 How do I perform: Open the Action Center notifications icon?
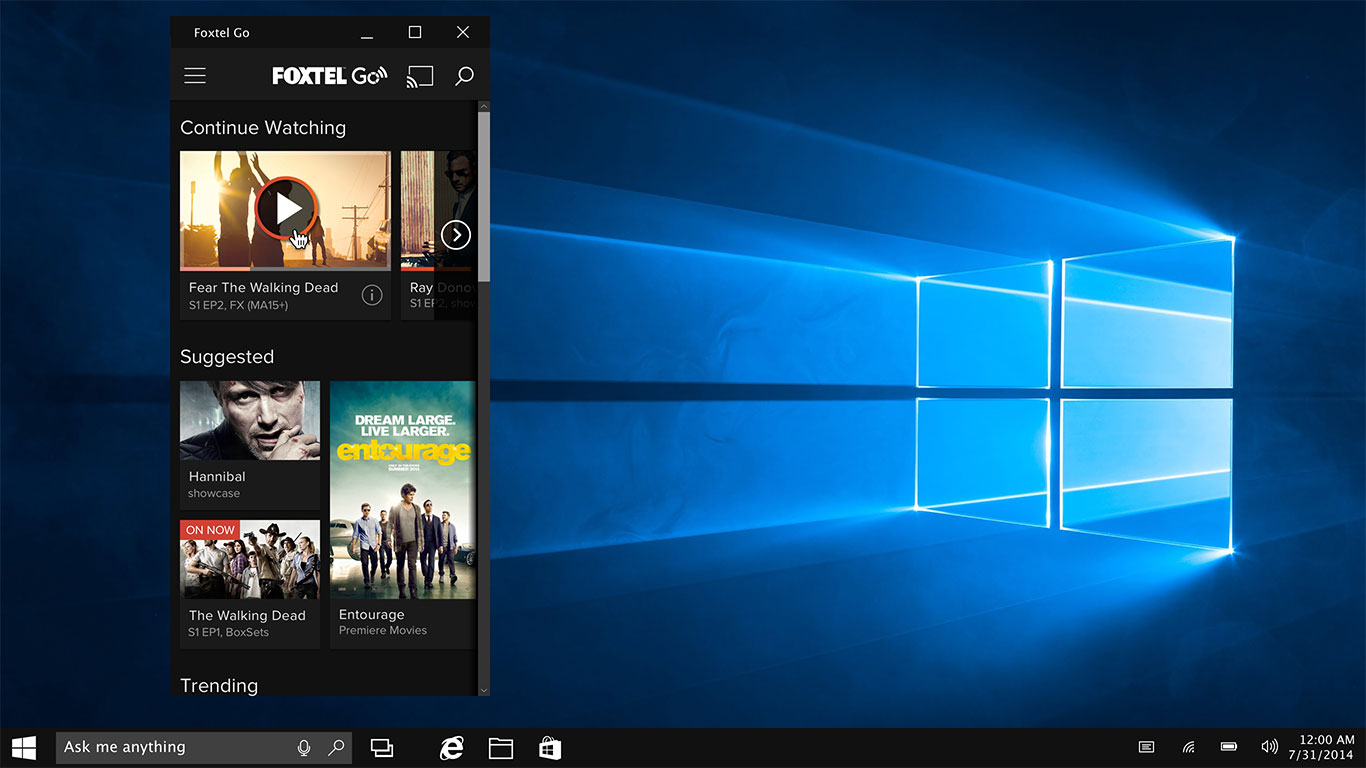(1147, 747)
